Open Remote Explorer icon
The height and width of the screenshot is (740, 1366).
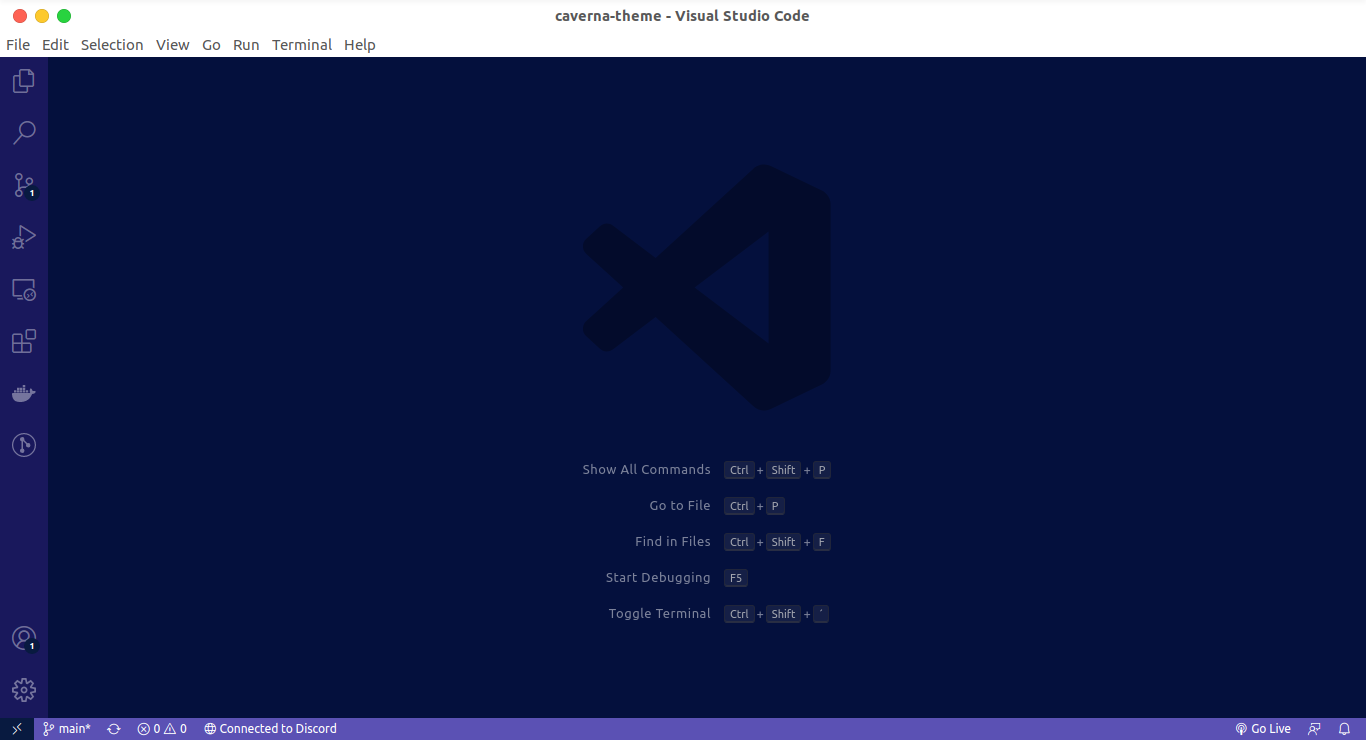tap(24, 290)
